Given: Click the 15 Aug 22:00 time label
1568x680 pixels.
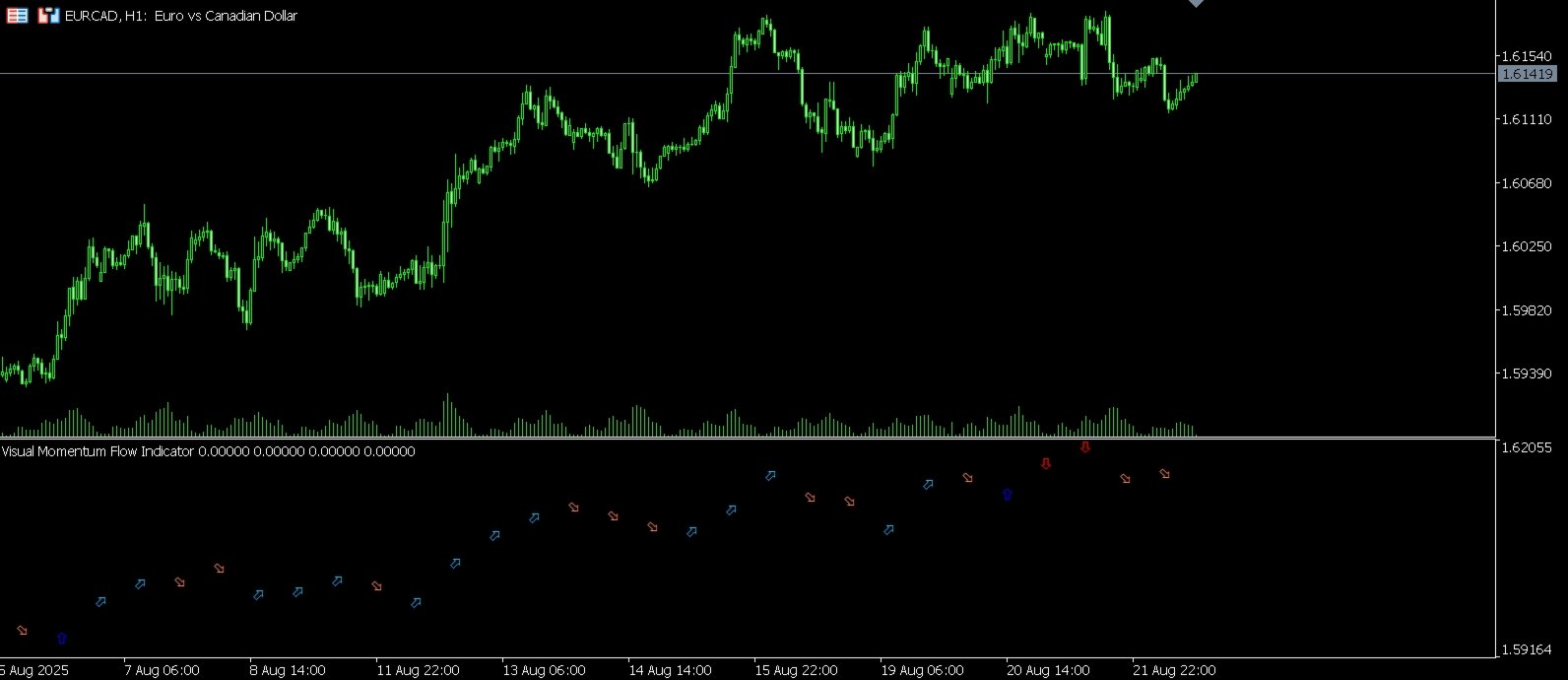Looking at the screenshot, I should [796, 670].
